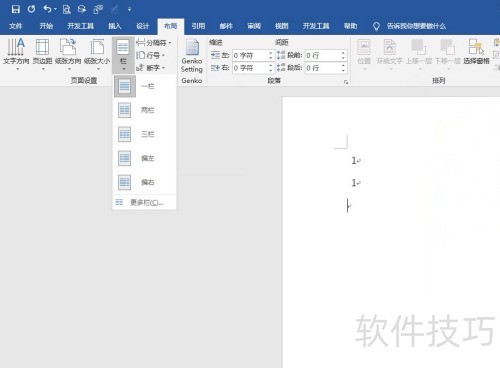This screenshot has width=500, height=368.
Task: Switch to the 引用 tab
Action: 198,26
